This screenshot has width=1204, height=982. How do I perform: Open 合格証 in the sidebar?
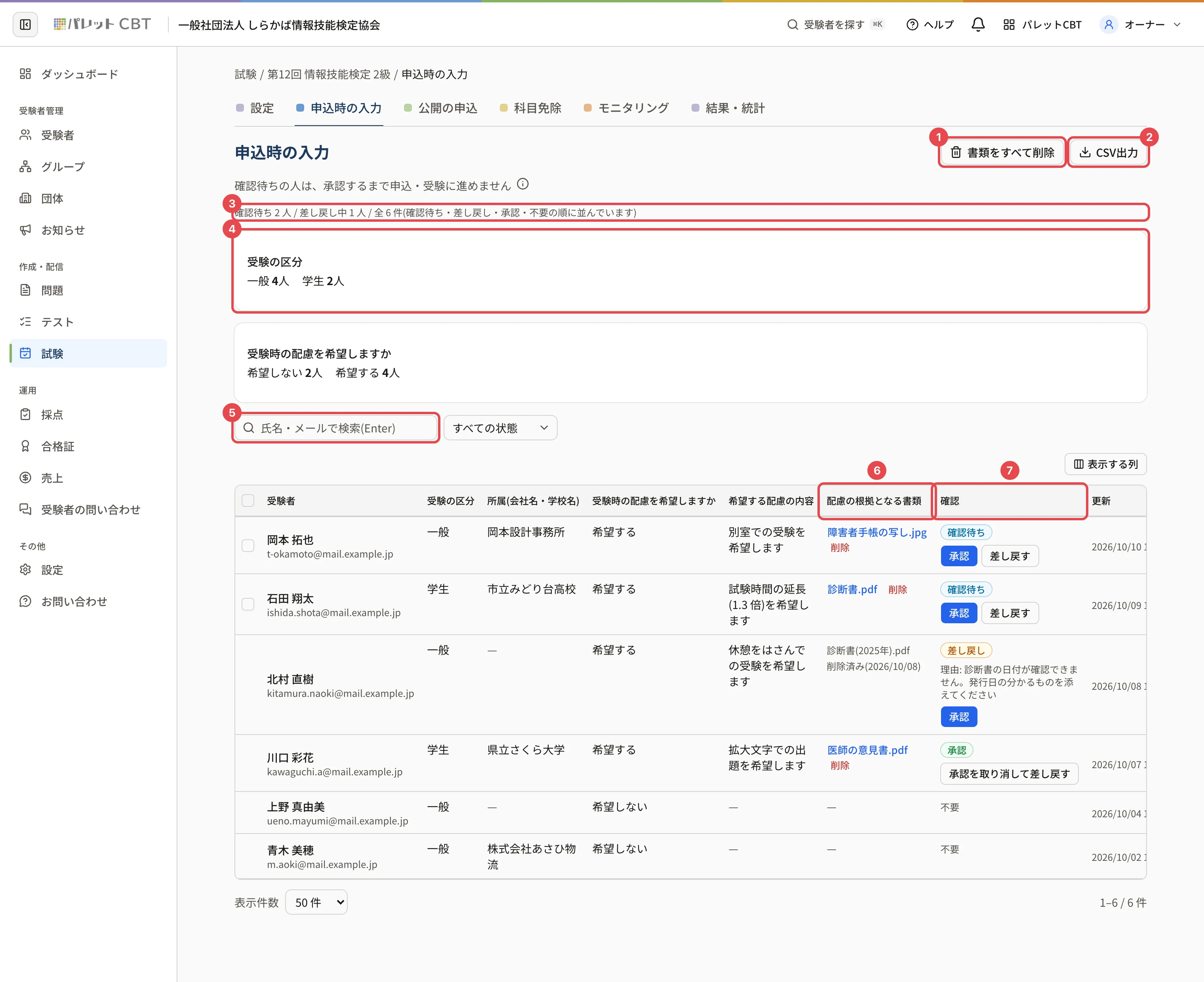point(88,446)
